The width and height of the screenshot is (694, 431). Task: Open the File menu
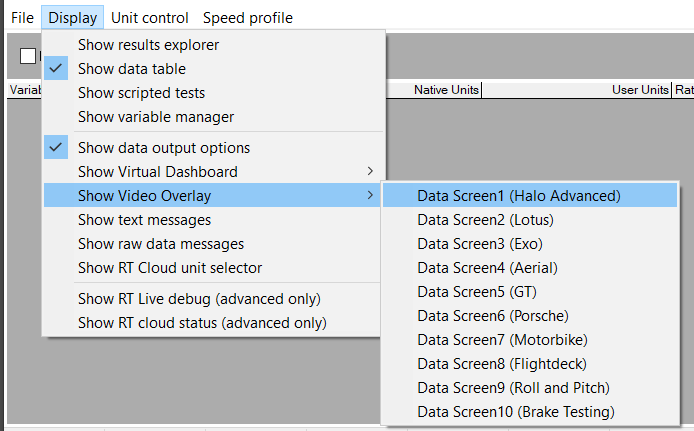[x=22, y=17]
